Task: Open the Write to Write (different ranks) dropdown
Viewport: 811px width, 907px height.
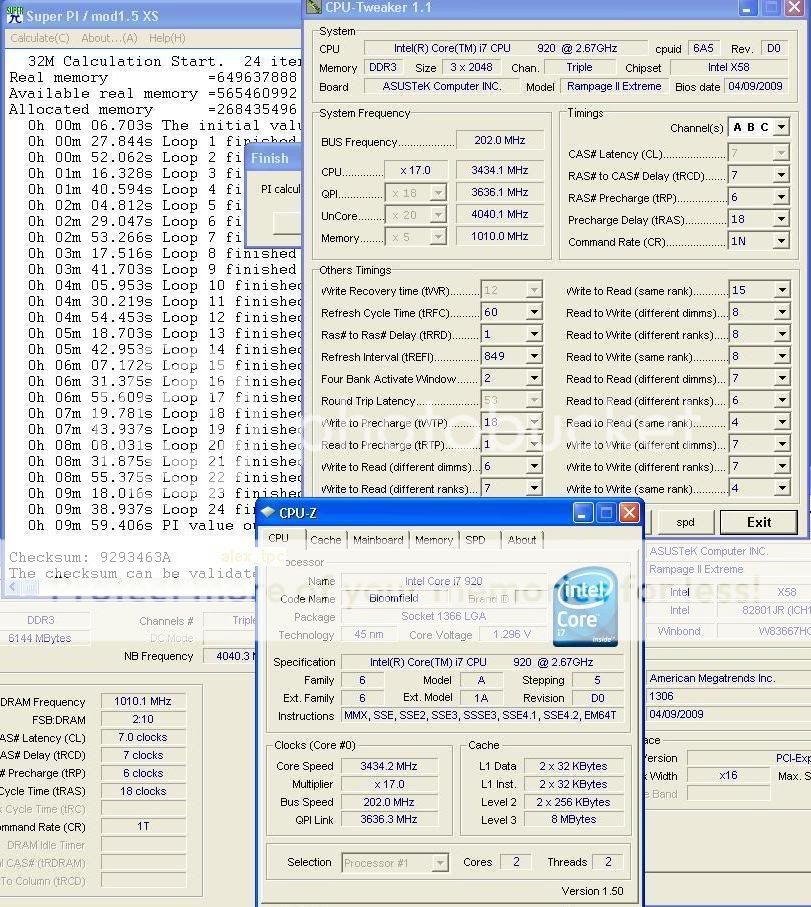Action: tap(782, 466)
